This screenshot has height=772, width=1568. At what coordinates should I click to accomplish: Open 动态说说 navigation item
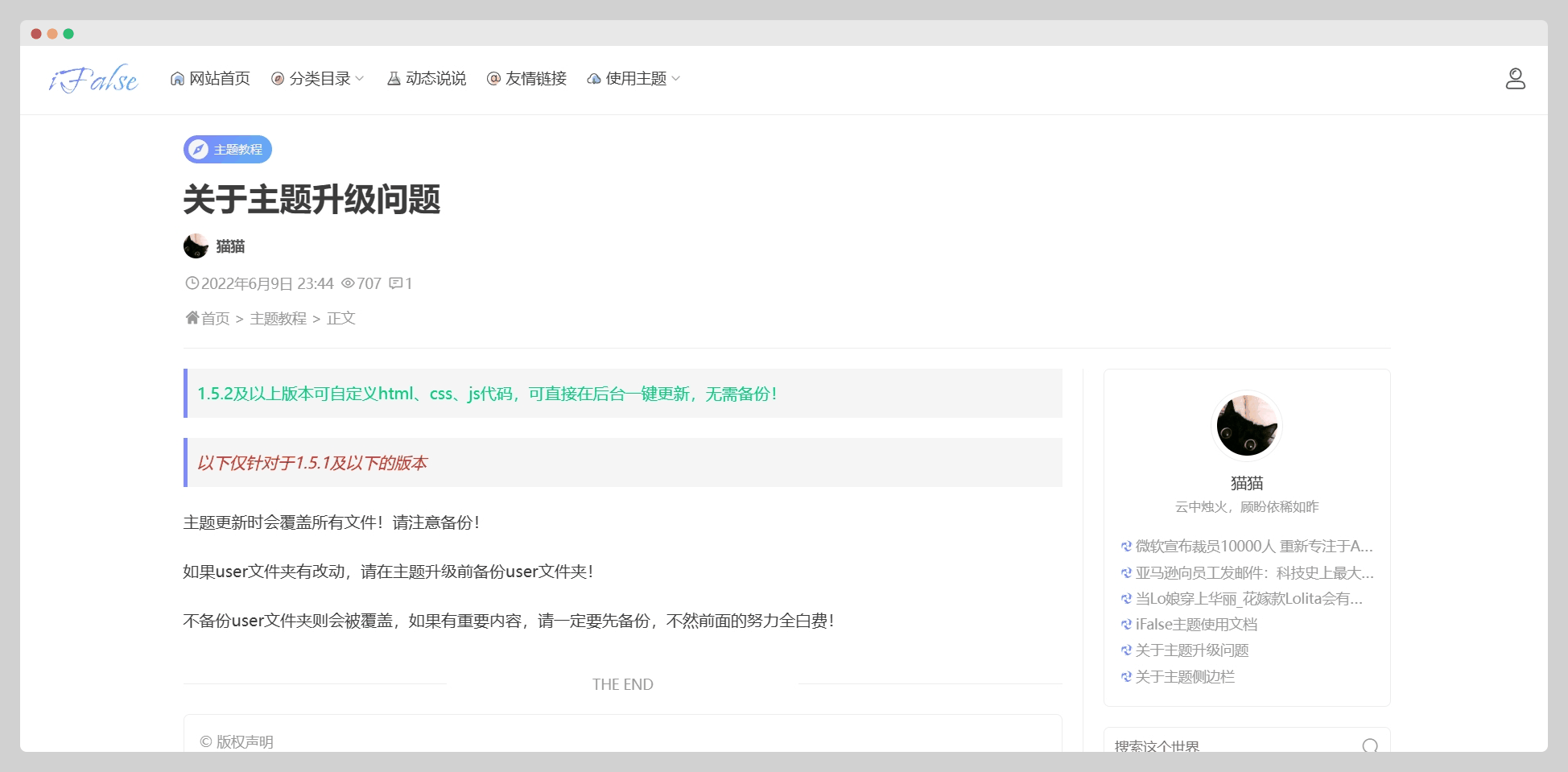click(427, 79)
